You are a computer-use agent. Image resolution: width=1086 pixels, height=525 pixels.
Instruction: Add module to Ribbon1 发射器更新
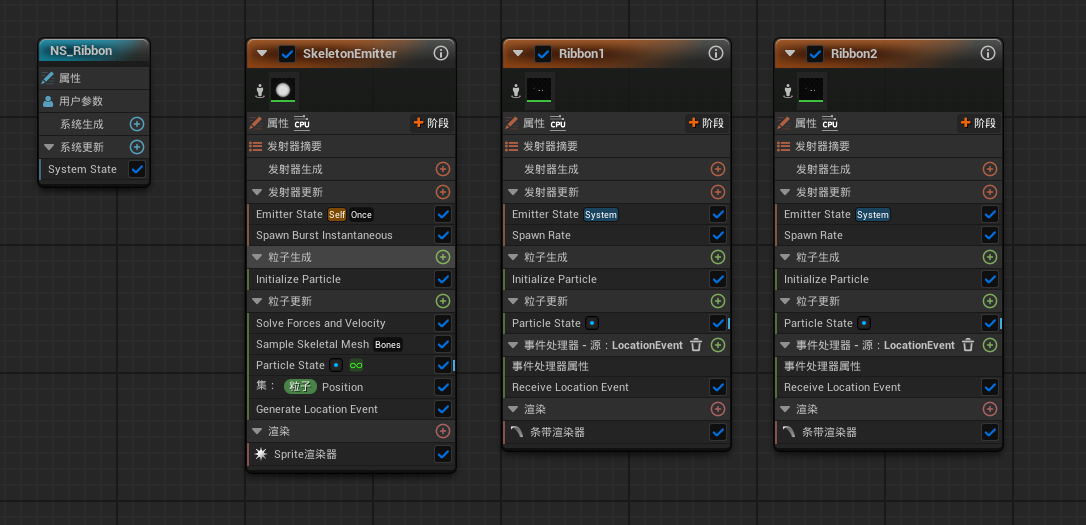click(x=718, y=192)
